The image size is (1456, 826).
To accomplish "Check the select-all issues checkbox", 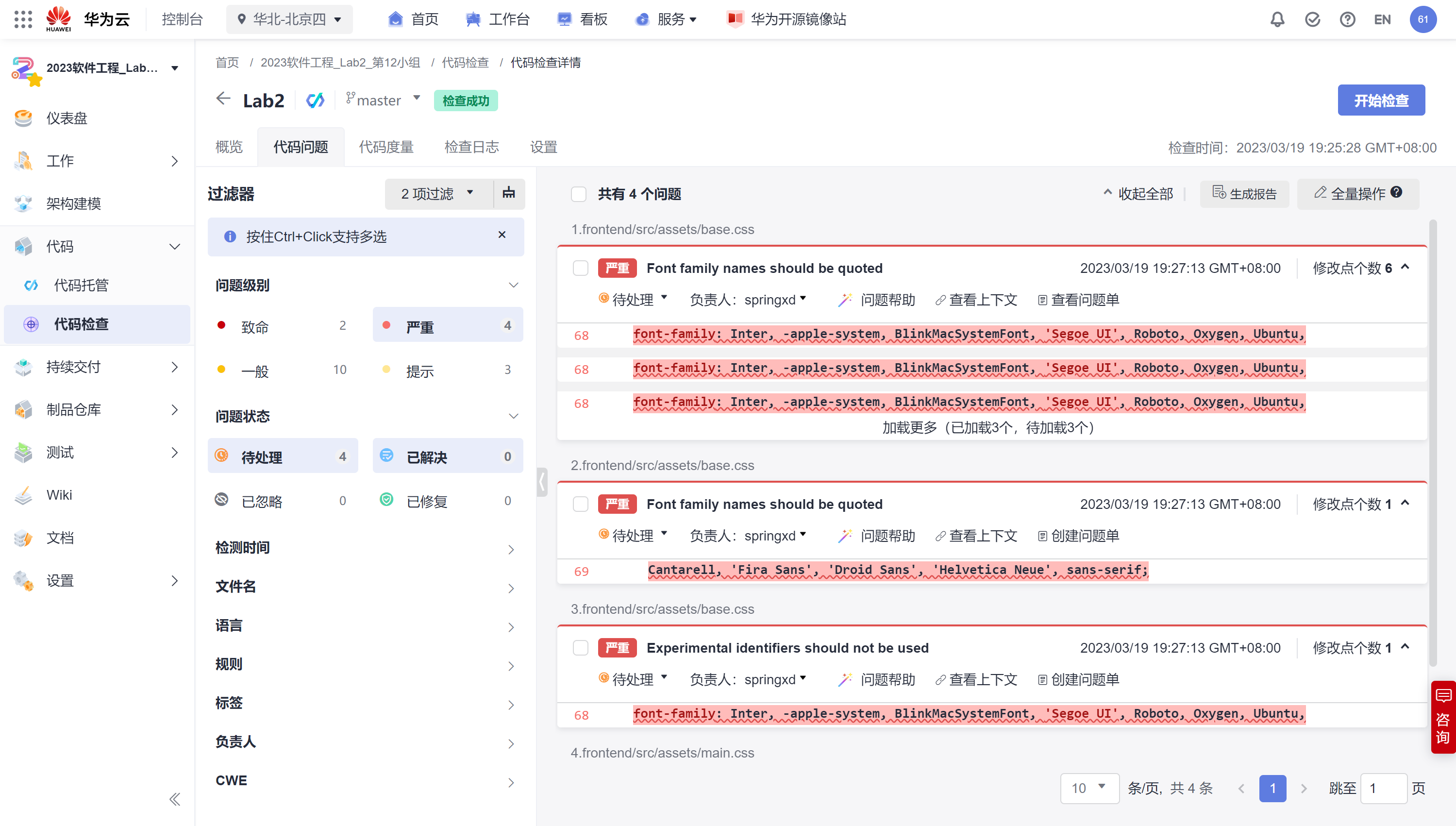I will [x=579, y=194].
